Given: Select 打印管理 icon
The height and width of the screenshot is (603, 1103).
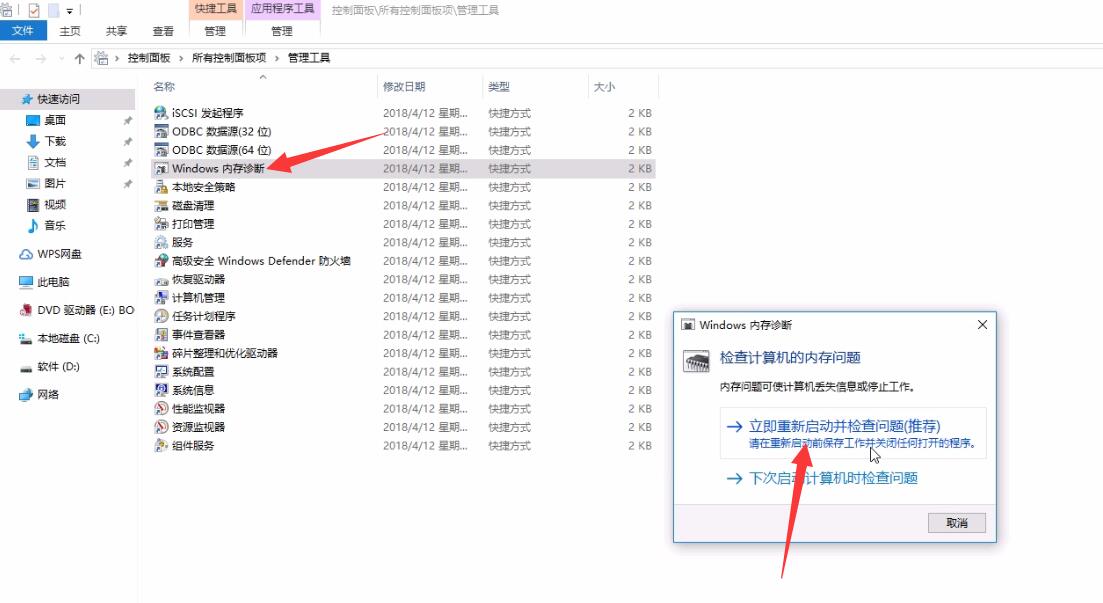Looking at the screenshot, I should [x=161, y=224].
